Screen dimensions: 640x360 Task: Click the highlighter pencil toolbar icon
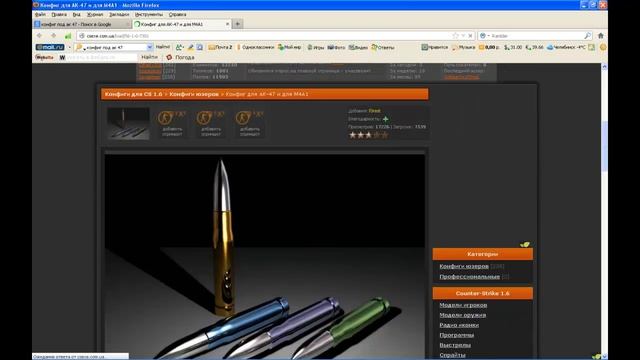(x=191, y=47)
